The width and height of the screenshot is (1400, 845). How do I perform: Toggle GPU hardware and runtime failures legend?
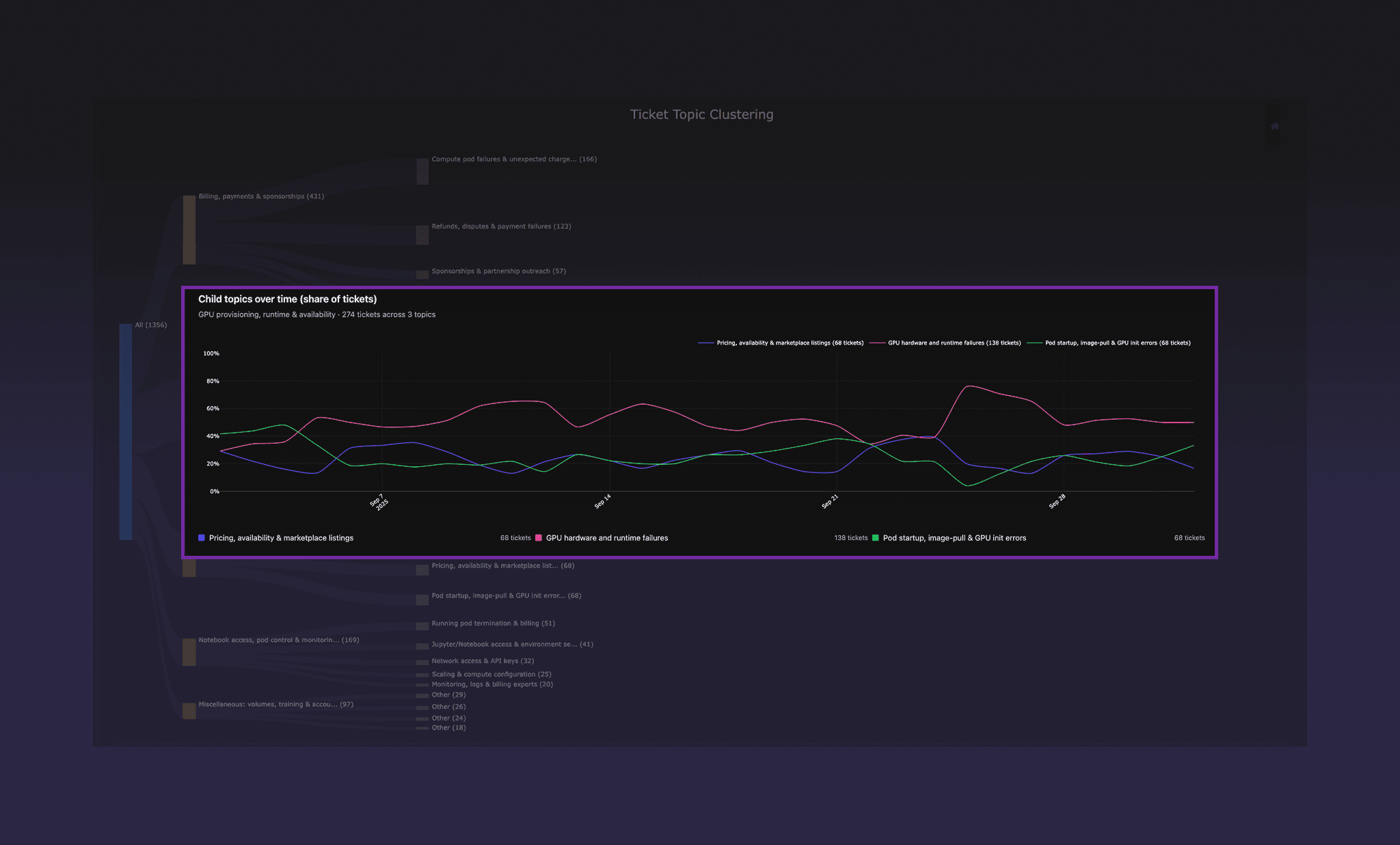954,343
